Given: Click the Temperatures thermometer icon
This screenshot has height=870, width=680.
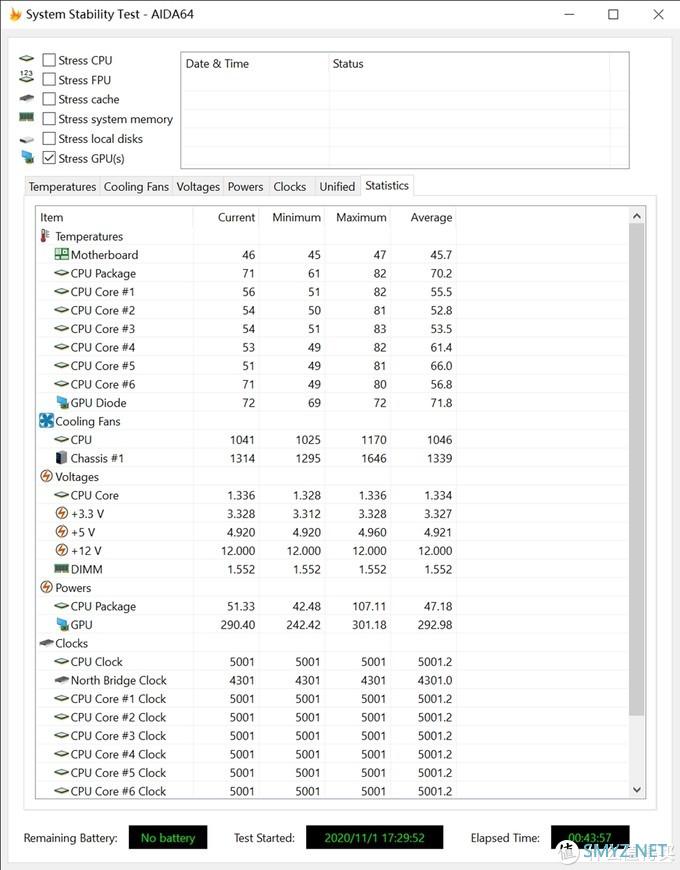Looking at the screenshot, I should [45, 236].
